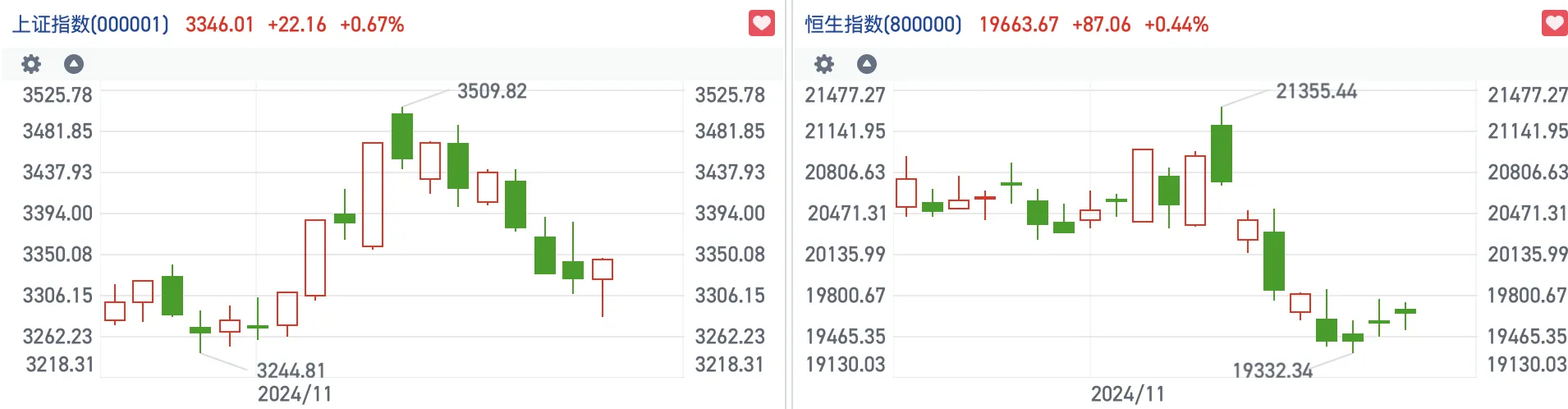Open the 上证指数(000001) title link
This screenshot has height=409, width=1568.
point(90,25)
